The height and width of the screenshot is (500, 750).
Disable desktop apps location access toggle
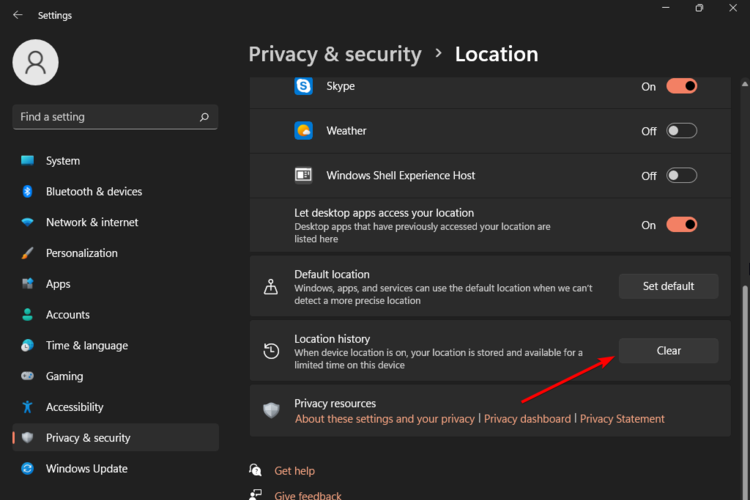click(681, 225)
